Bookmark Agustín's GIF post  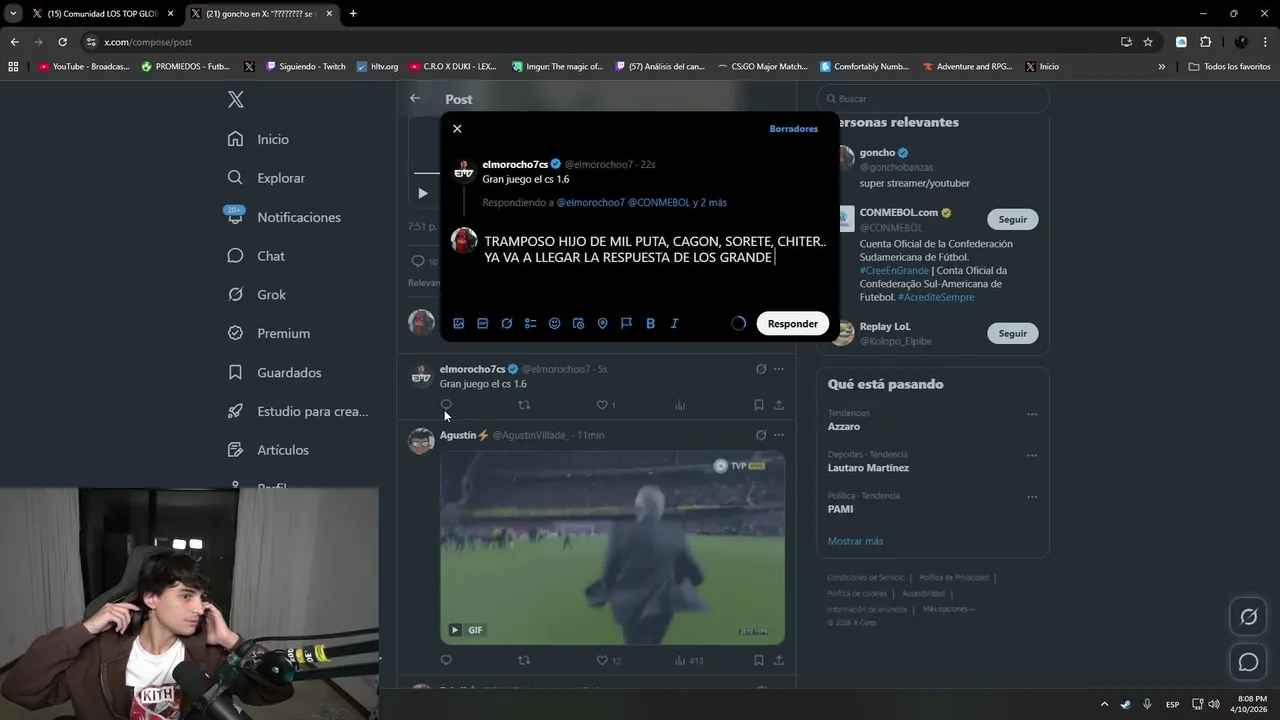[758, 660]
